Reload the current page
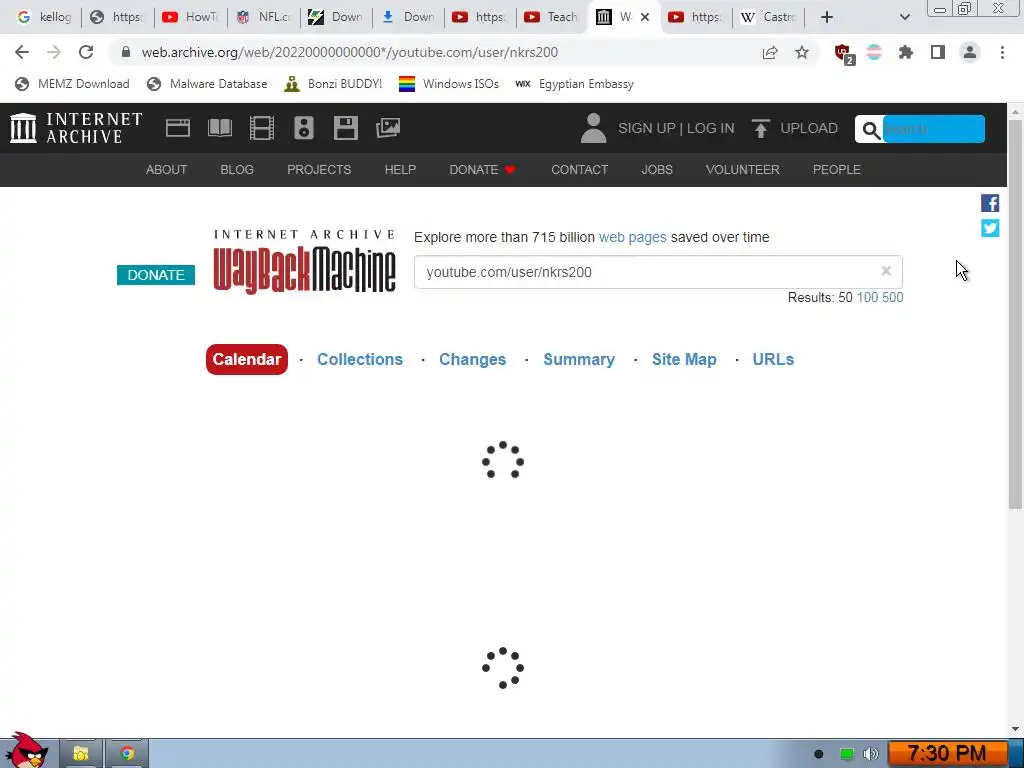 (86, 52)
